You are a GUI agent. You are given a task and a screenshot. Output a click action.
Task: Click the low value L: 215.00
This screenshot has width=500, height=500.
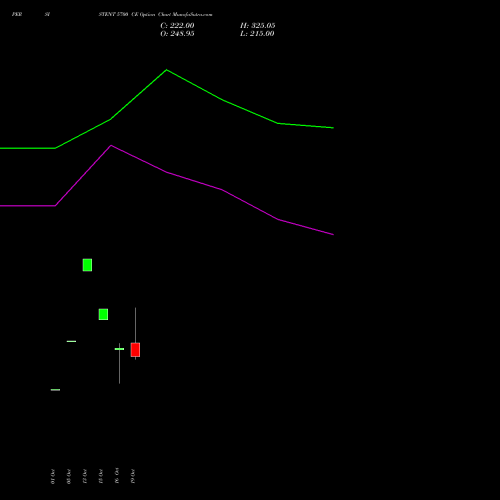click(x=257, y=34)
